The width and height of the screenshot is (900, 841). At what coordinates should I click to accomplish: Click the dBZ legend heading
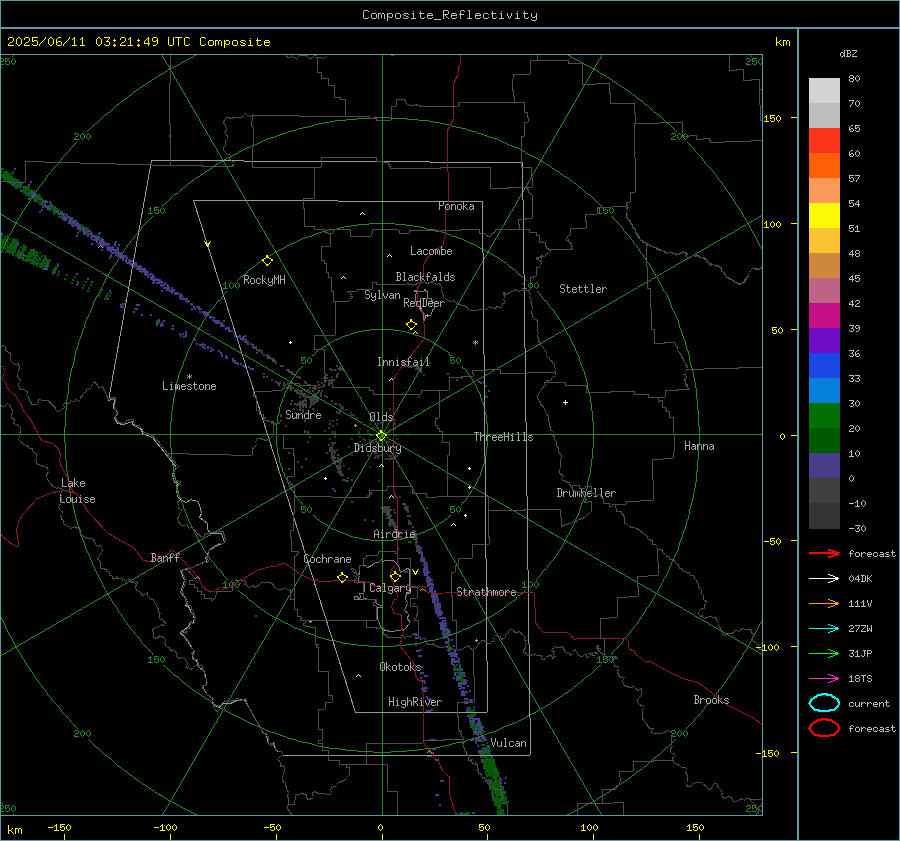pos(848,54)
